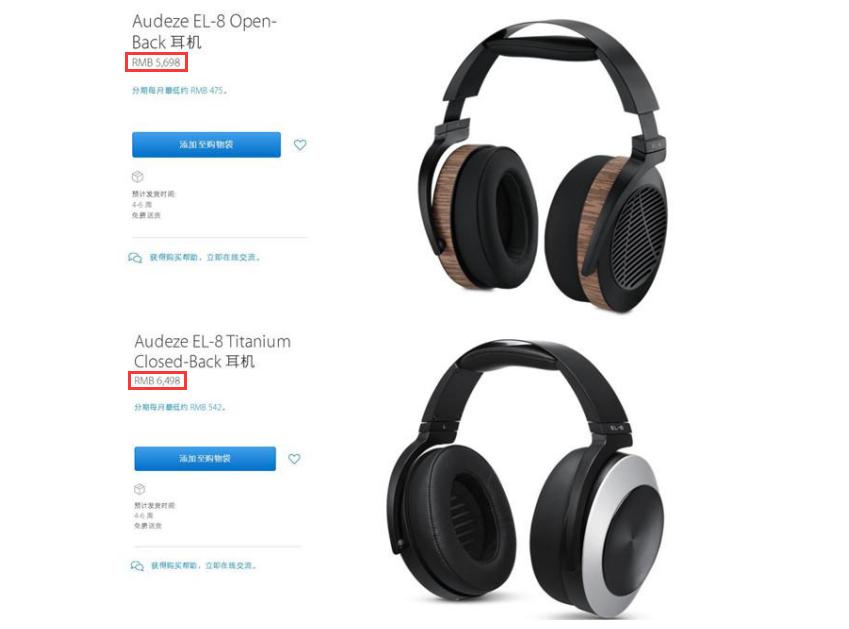Favorite the Titanium Closed-Back with heart icon
The width and height of the screenshot is (849, 629).
pyautogui.click(x=294, y=459)
